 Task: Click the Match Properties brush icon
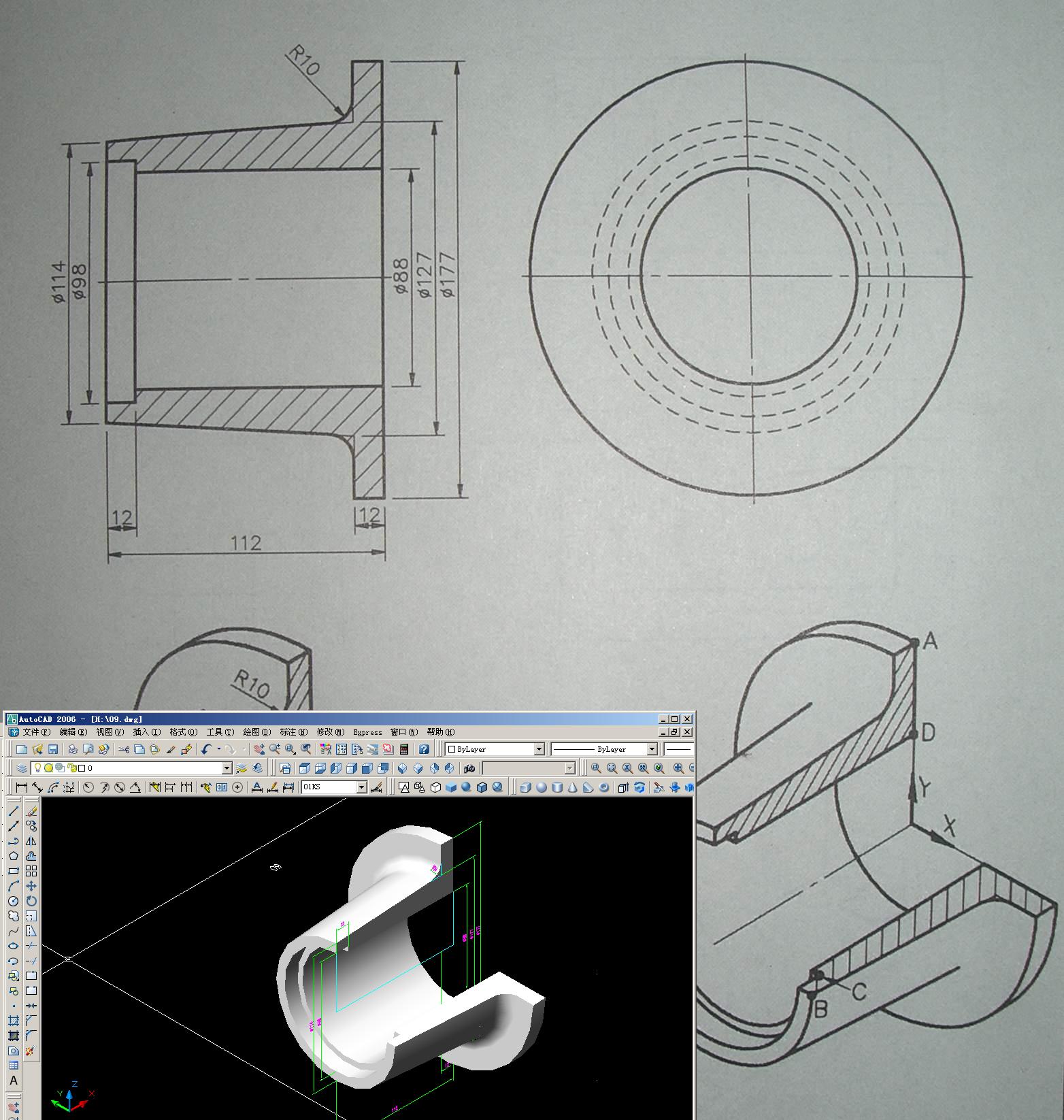coord(171,749)
